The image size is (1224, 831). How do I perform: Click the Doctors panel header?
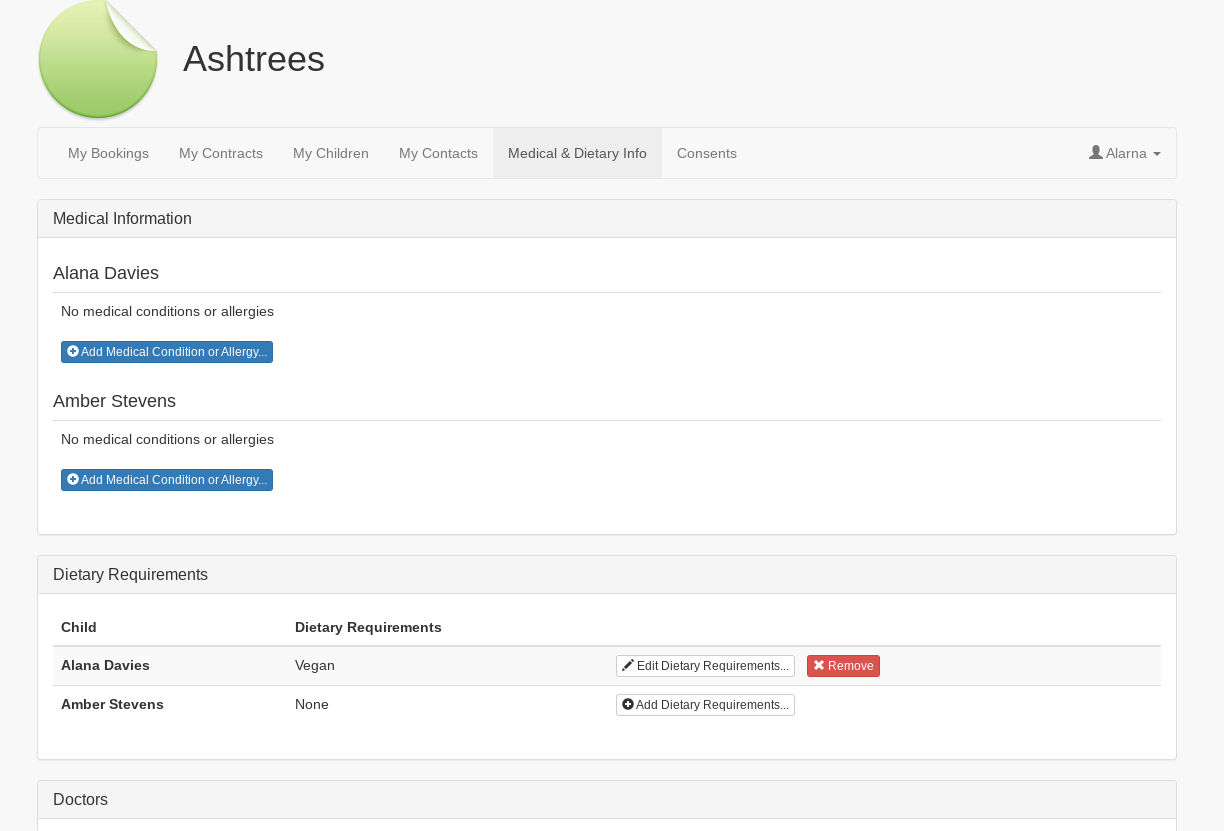tap(80, 800)
